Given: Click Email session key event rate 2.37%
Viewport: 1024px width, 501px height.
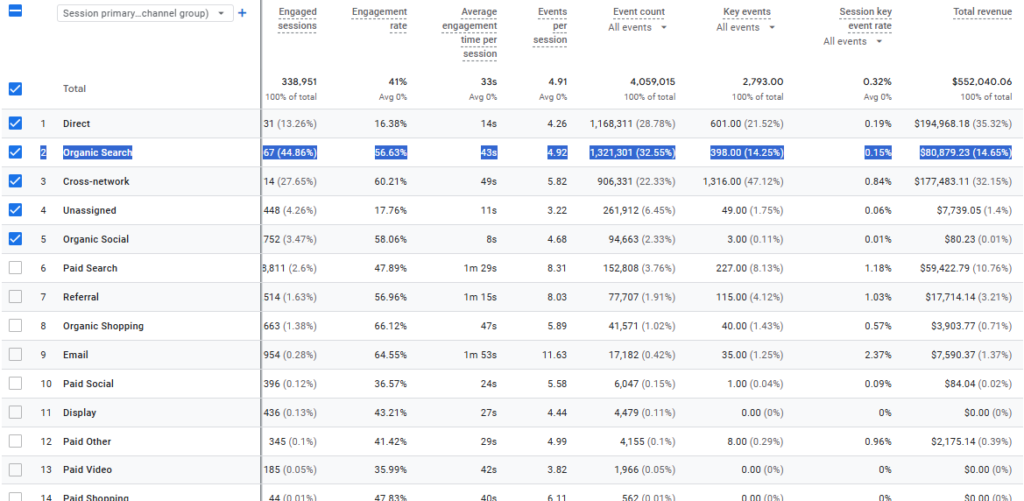Looking at the screenshot, I should [x=878, y=355].
